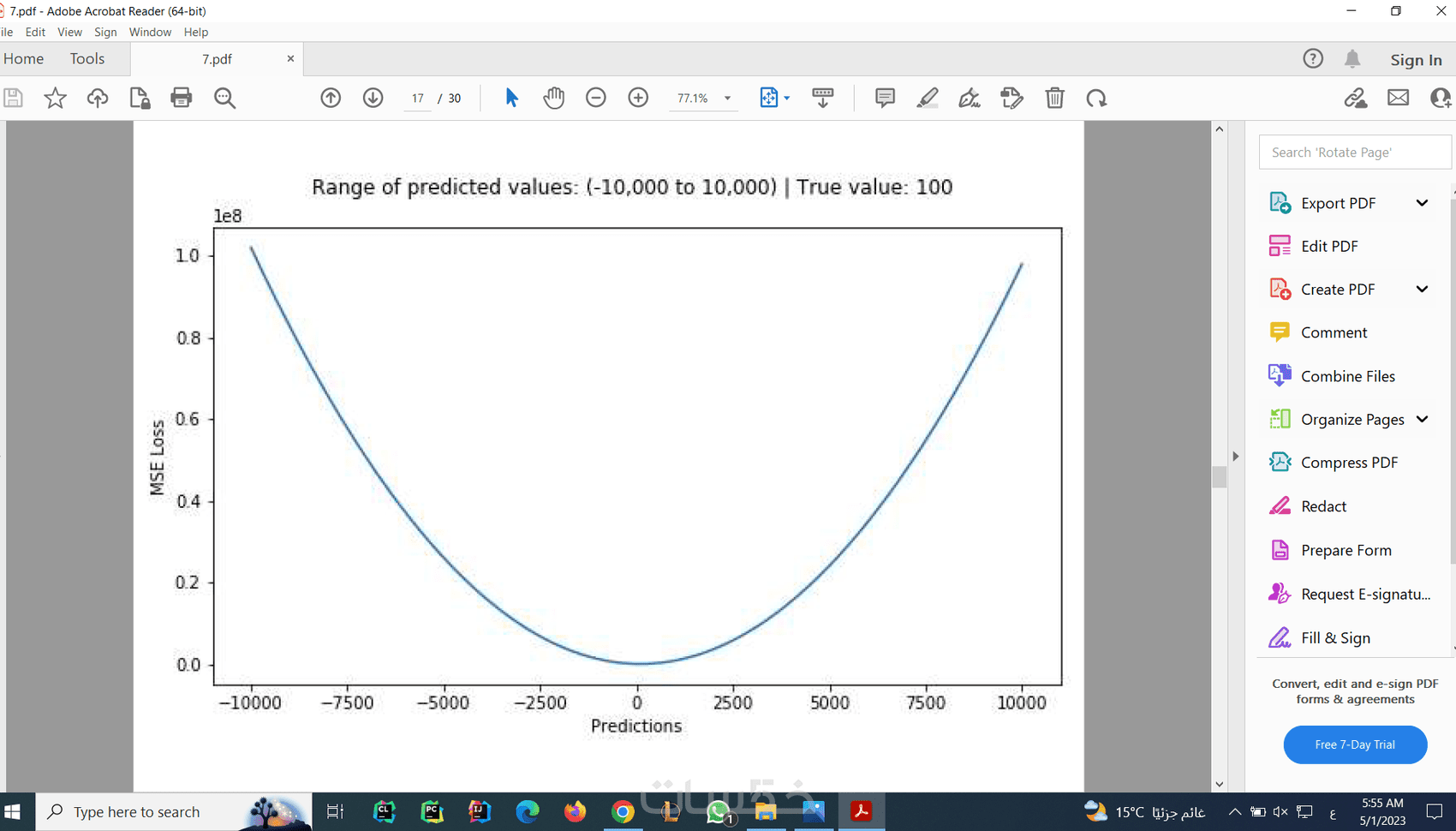Open Firefox from the taskbar
The height and width of the screenshot is (831, 1456).
575,811
